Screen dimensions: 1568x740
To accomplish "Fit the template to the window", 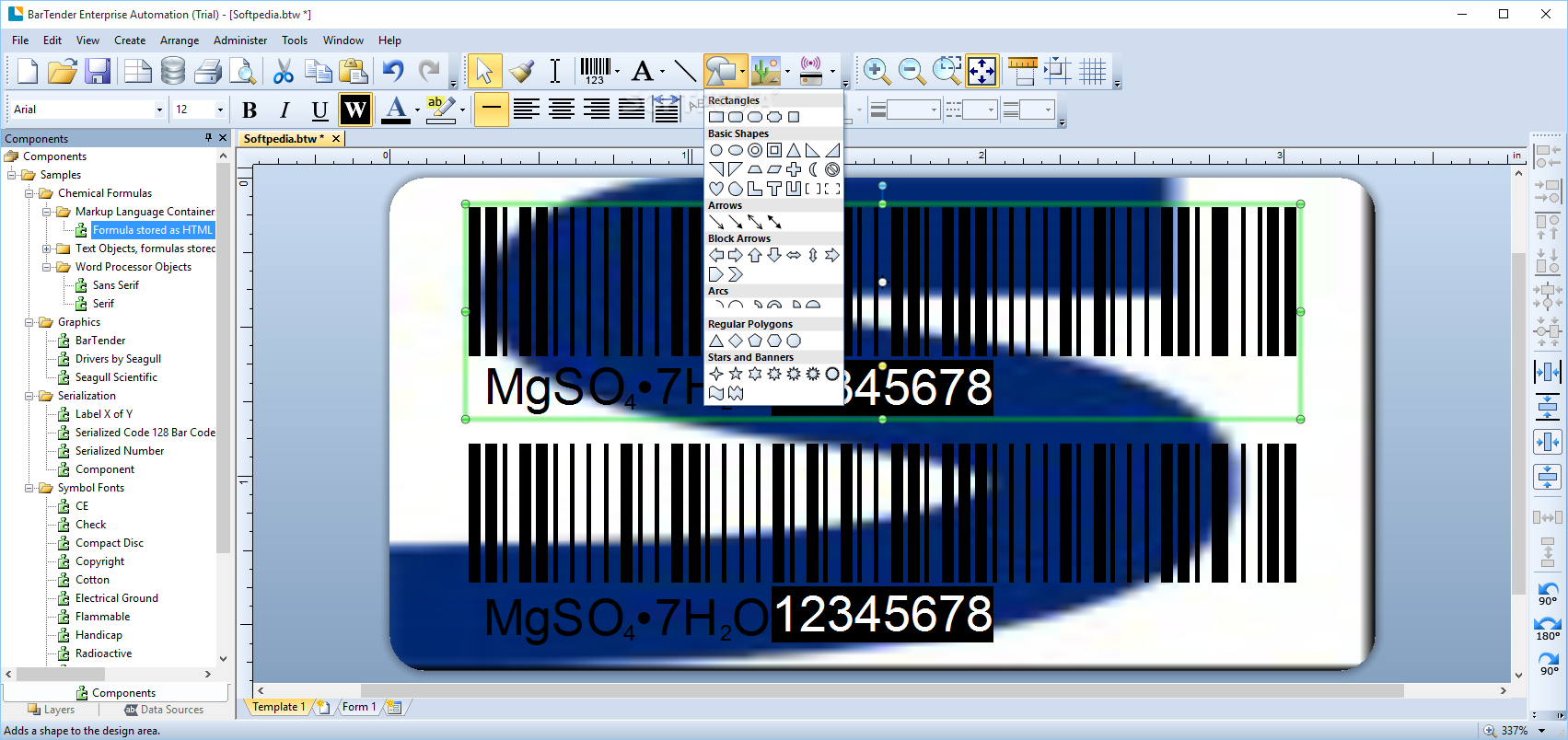I will click(x=982, y=71).
